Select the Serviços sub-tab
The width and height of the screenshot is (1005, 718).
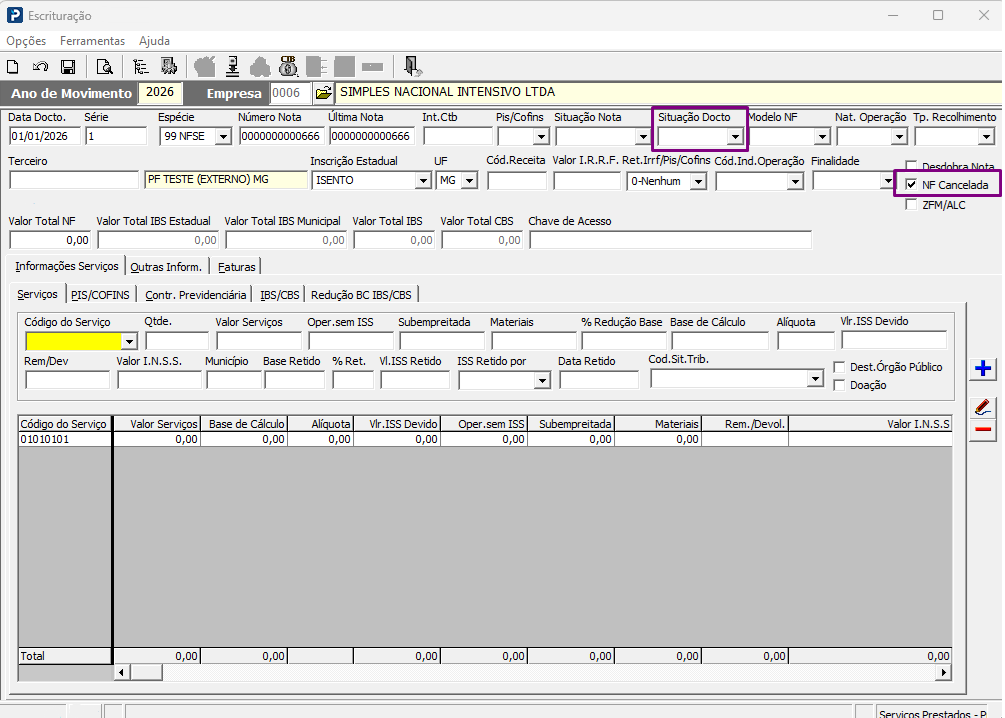pyautogui.click(x=37, y=294)
